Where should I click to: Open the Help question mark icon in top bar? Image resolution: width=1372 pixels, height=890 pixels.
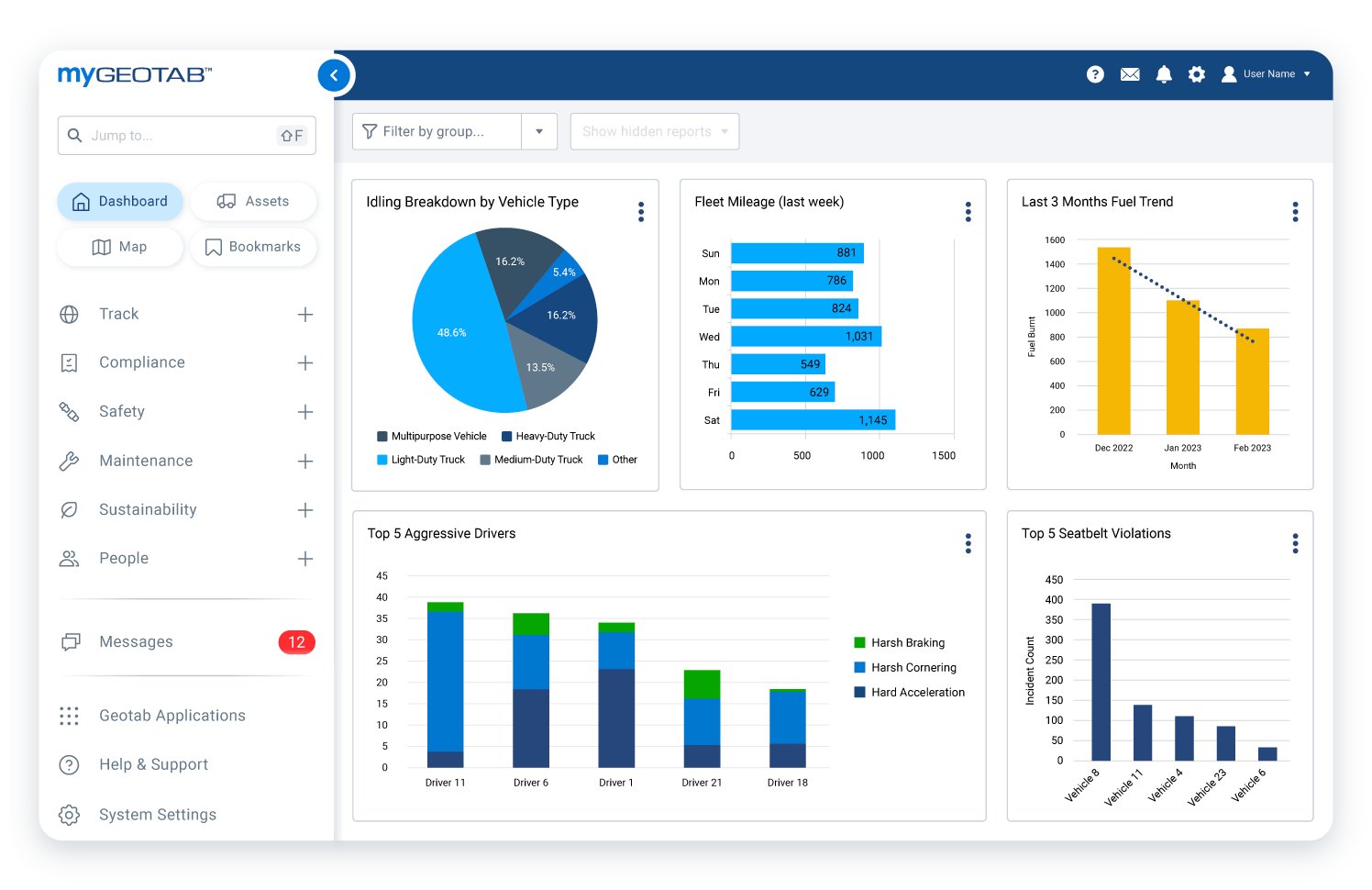pyautogui.click(x=1095, y=74)
